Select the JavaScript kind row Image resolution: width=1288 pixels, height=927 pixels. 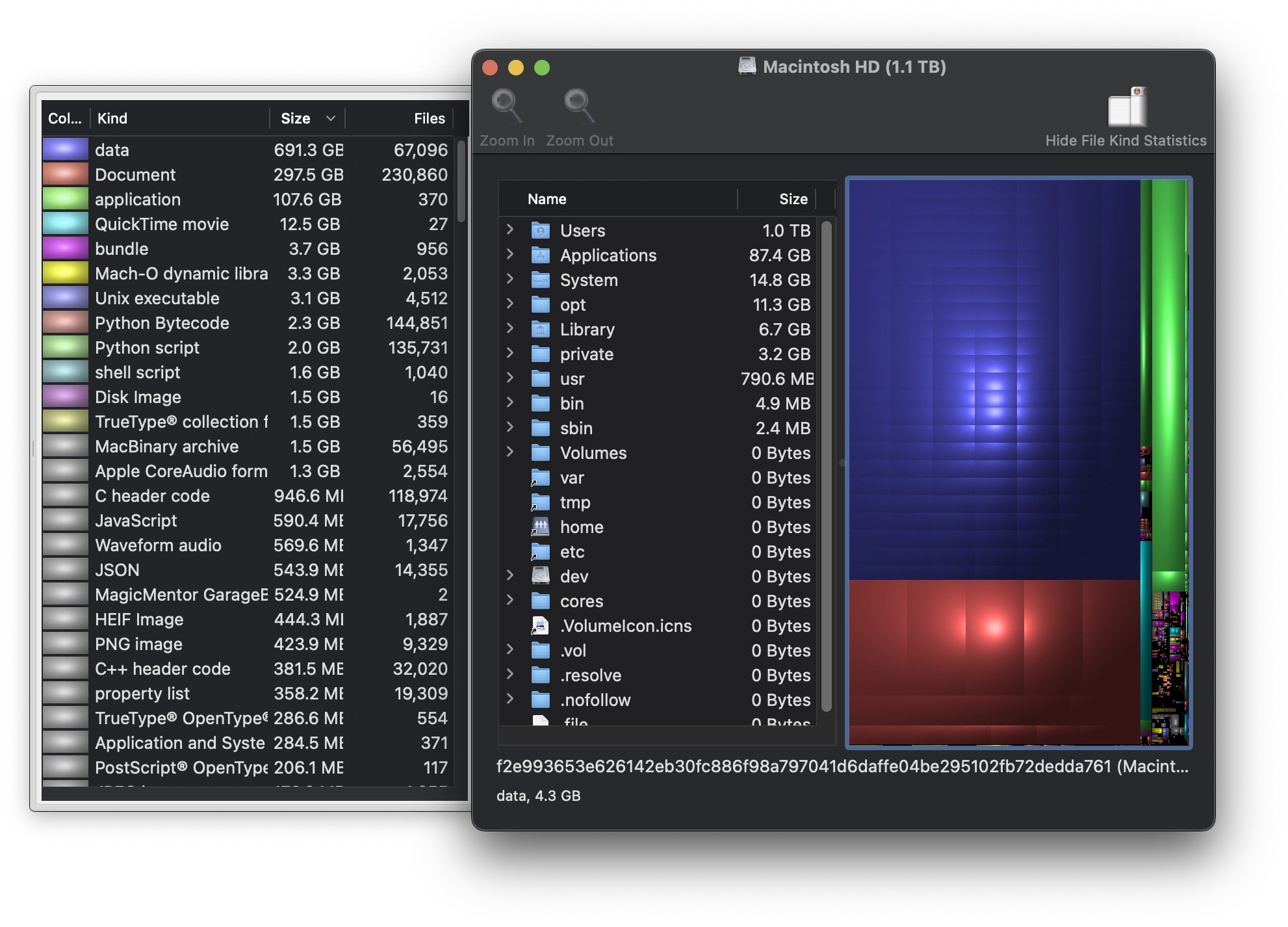click(248, 521)
